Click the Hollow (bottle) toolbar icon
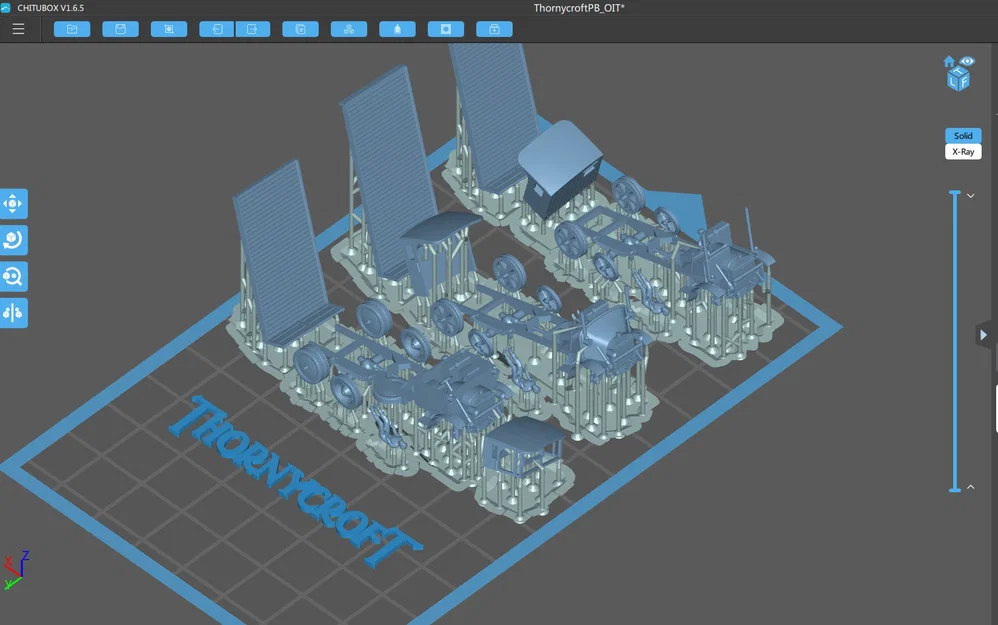Viewport: 998px width, 625px height. (397, 29)
